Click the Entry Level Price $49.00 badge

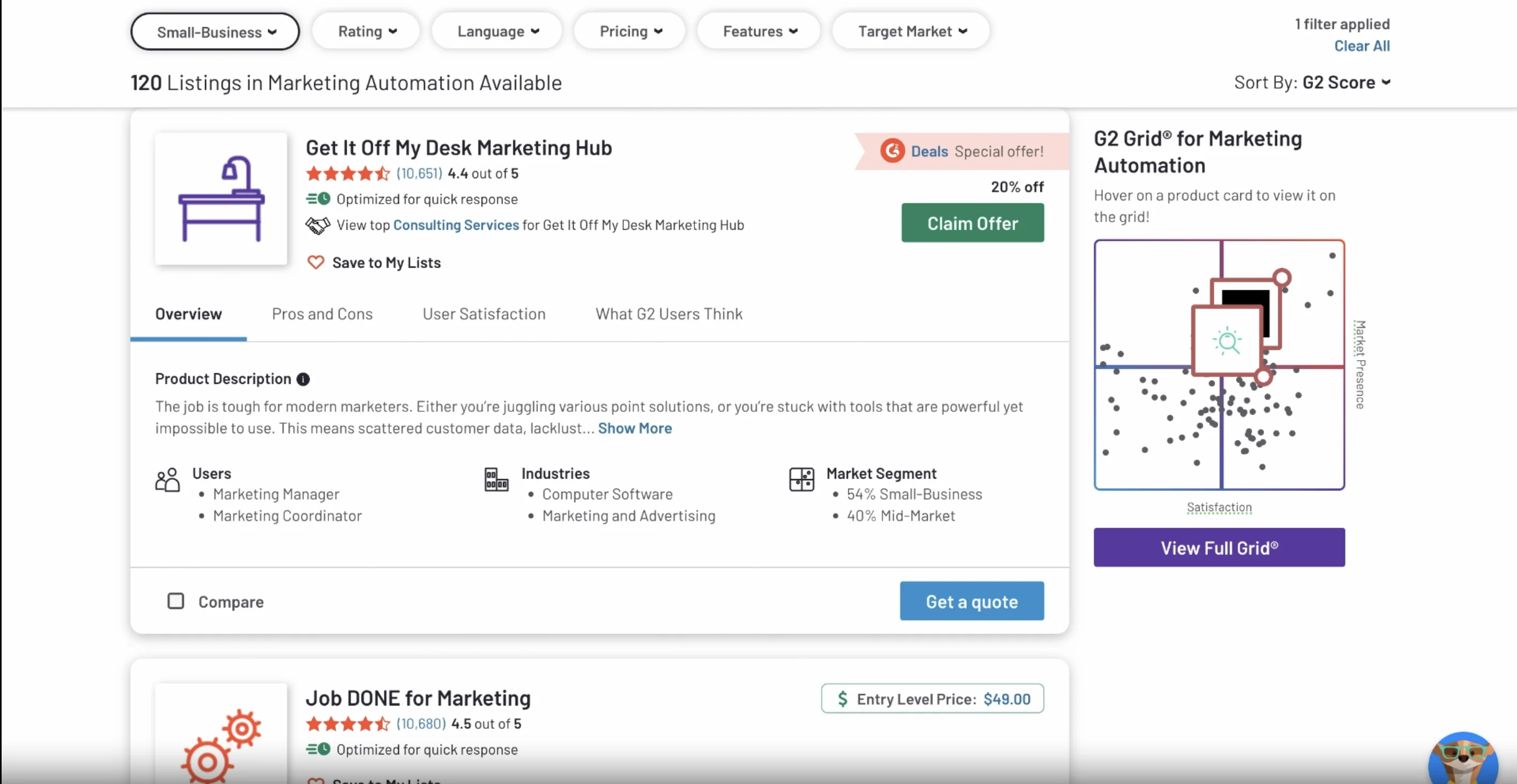point(932,699)
